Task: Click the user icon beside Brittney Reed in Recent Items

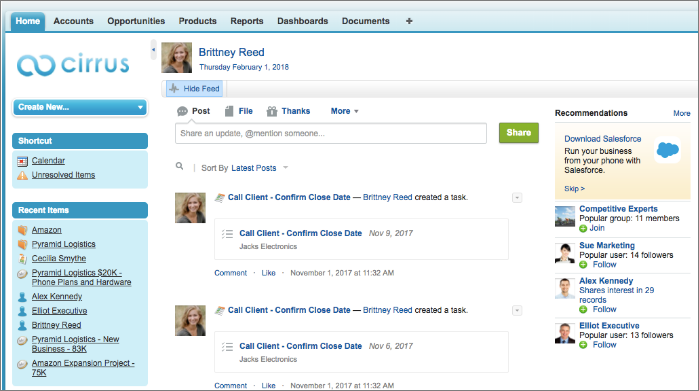Action: pyautogui.click(x=22, y=325)
